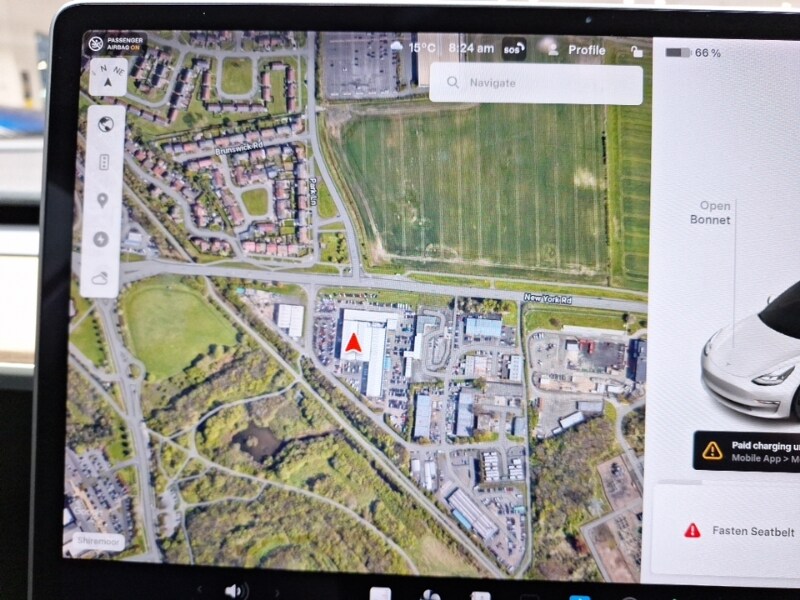
Task: Tap the passenger airbag status indicator
Action: [x=116, y=44]
